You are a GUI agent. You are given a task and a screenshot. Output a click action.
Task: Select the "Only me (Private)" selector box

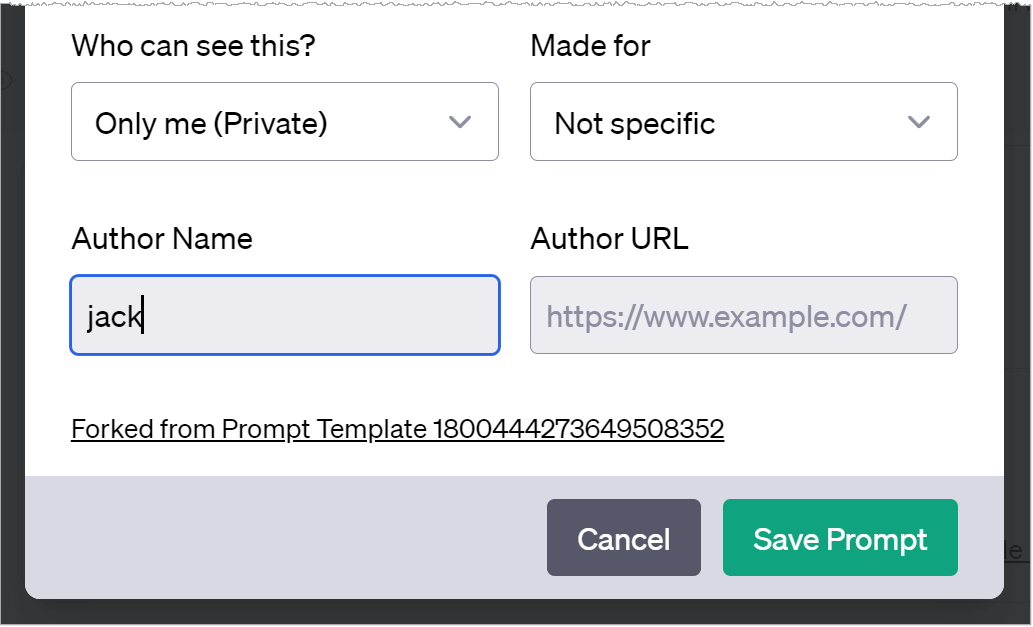pos(284,121)
